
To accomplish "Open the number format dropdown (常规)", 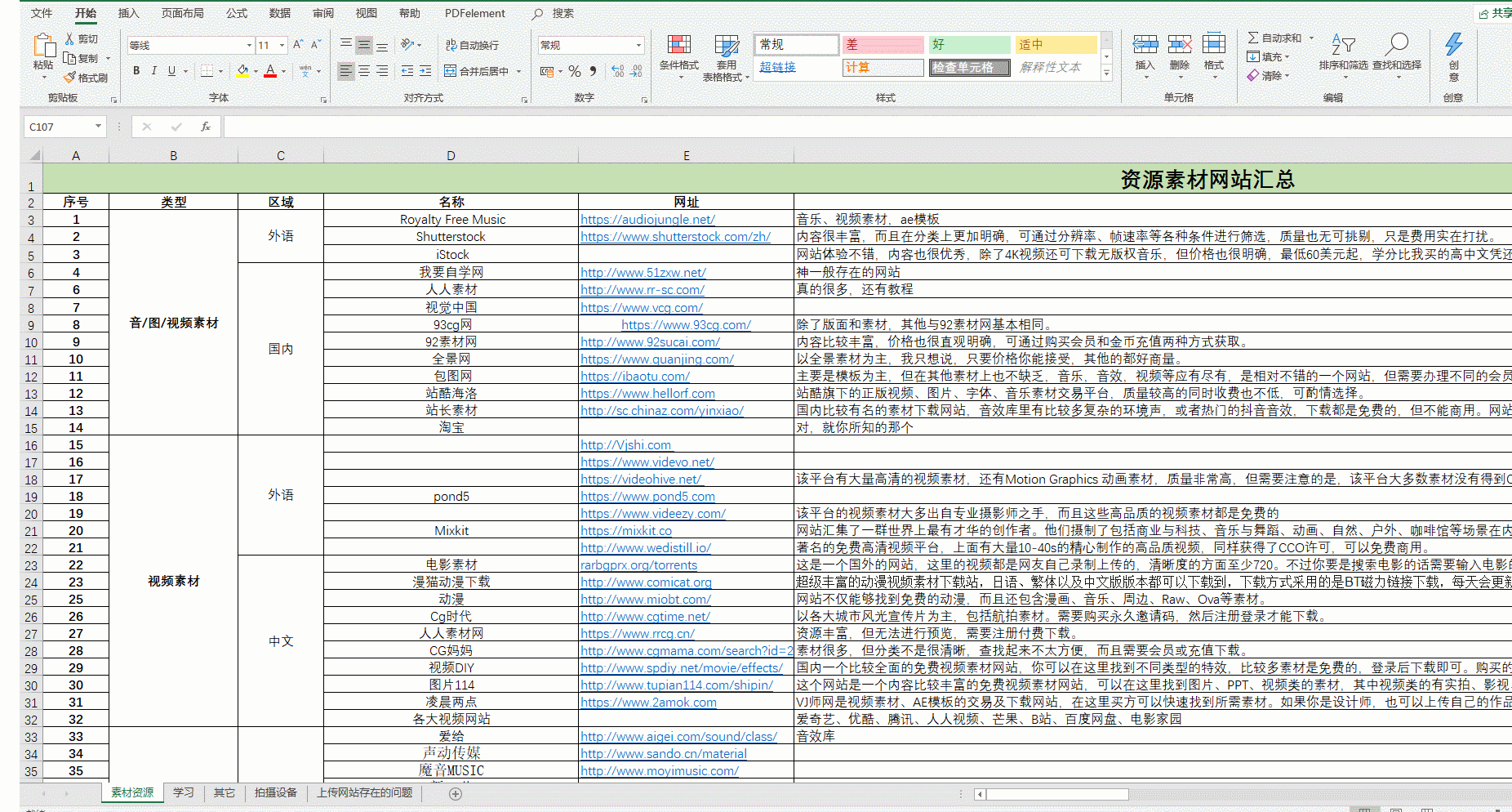I will tap(638, 46).
